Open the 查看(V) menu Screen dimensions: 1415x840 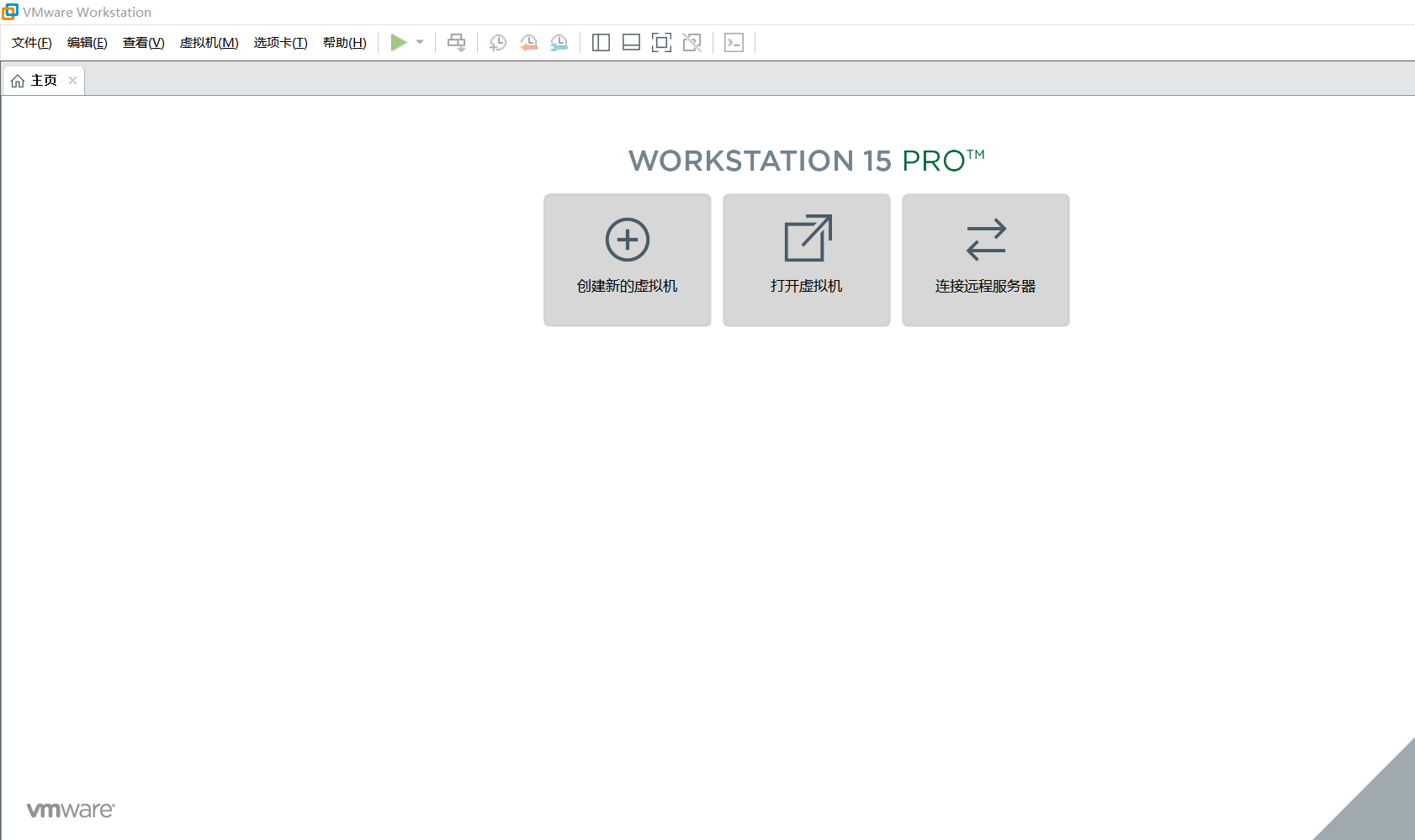[144, 43]
